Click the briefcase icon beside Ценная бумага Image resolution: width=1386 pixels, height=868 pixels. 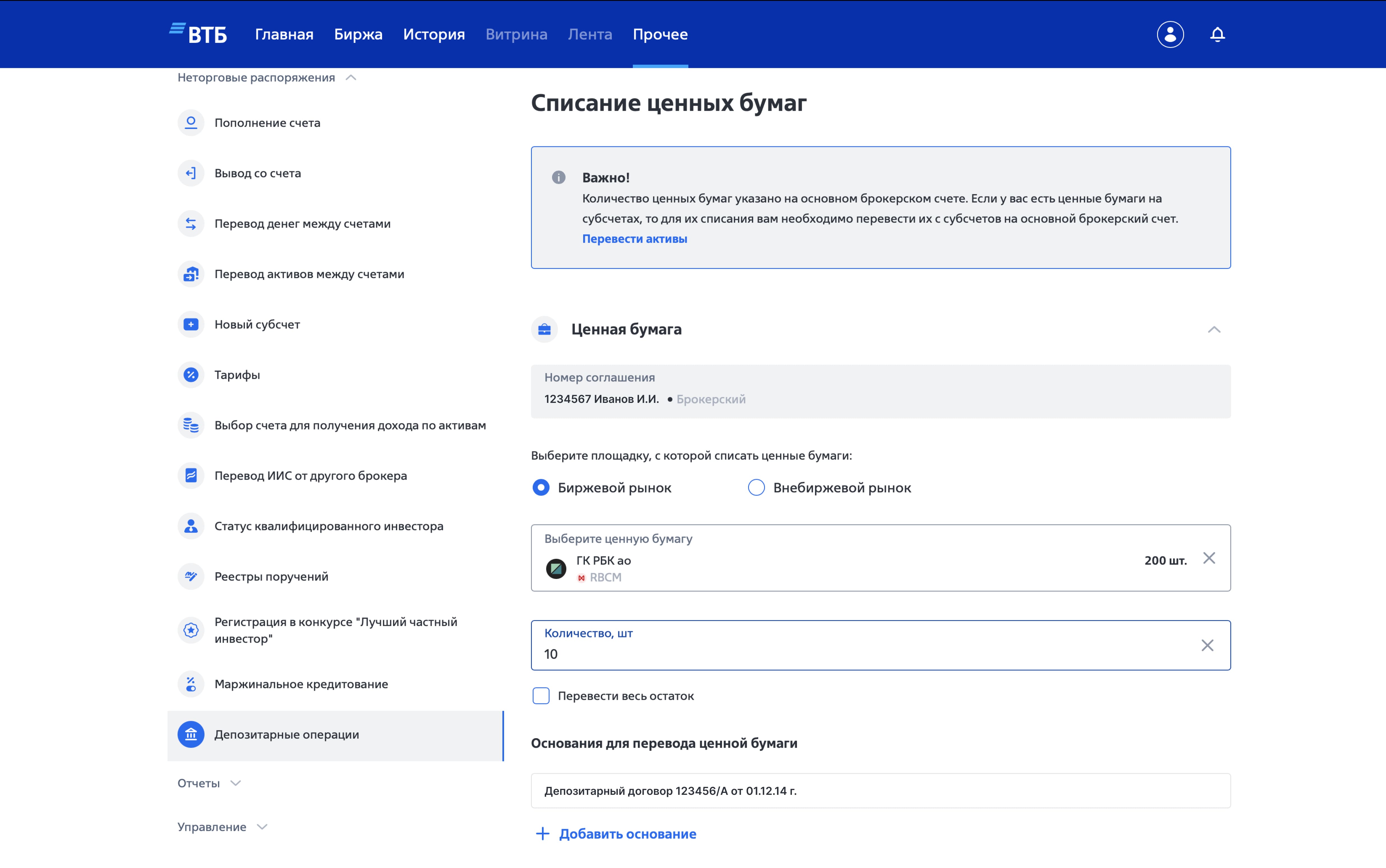(544, 329)
